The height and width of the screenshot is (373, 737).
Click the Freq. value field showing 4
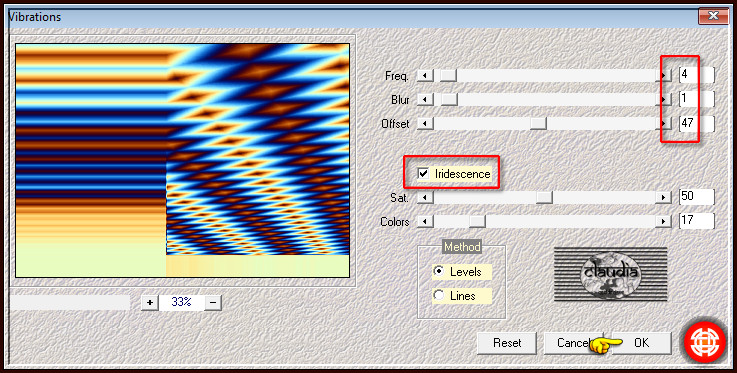click(x=697, y=75)
